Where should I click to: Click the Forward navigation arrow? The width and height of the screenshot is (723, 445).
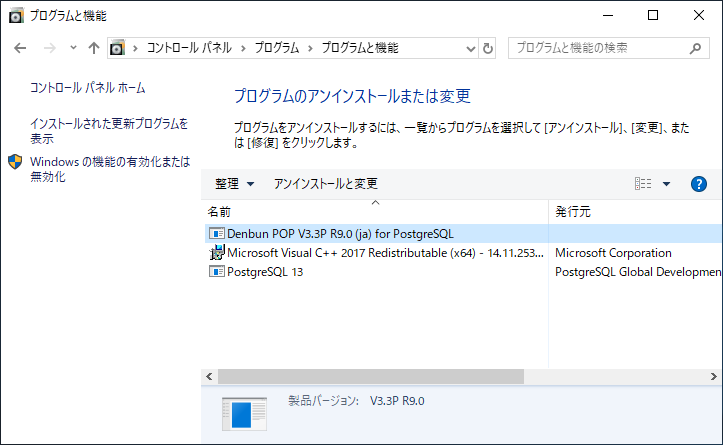coord(49,48)
